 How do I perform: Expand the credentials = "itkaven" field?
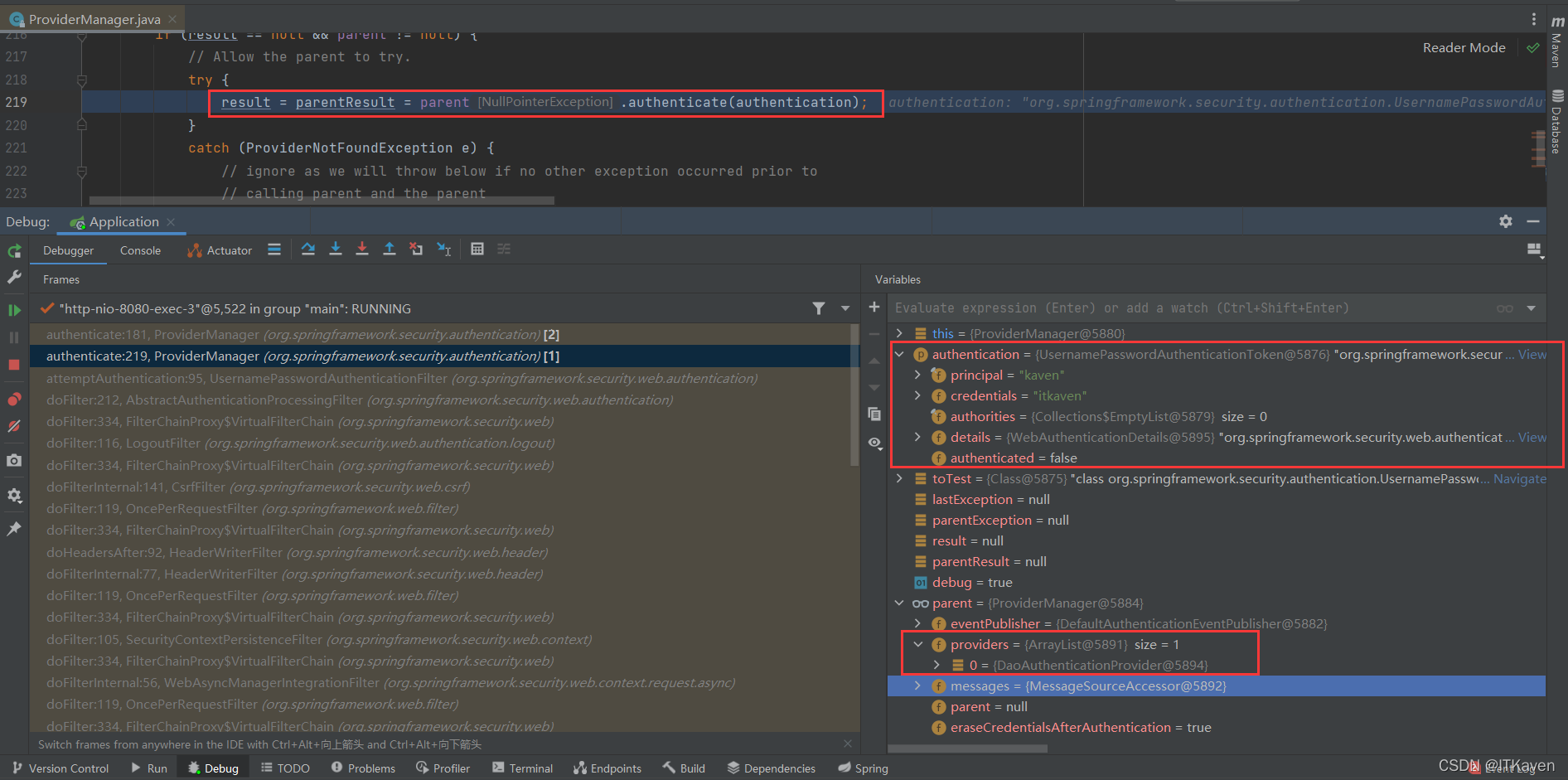pos(917,395)
